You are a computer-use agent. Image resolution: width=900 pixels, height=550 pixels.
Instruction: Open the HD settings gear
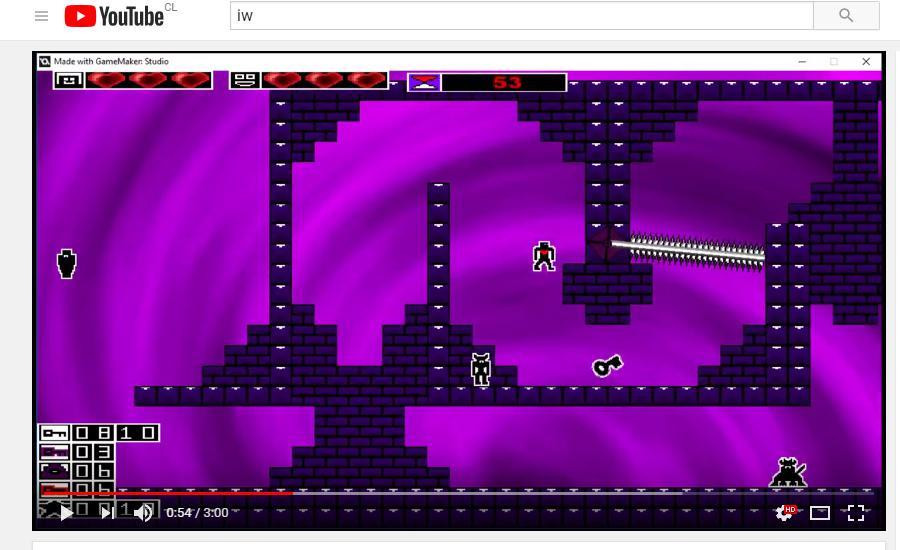click(786, 512)
